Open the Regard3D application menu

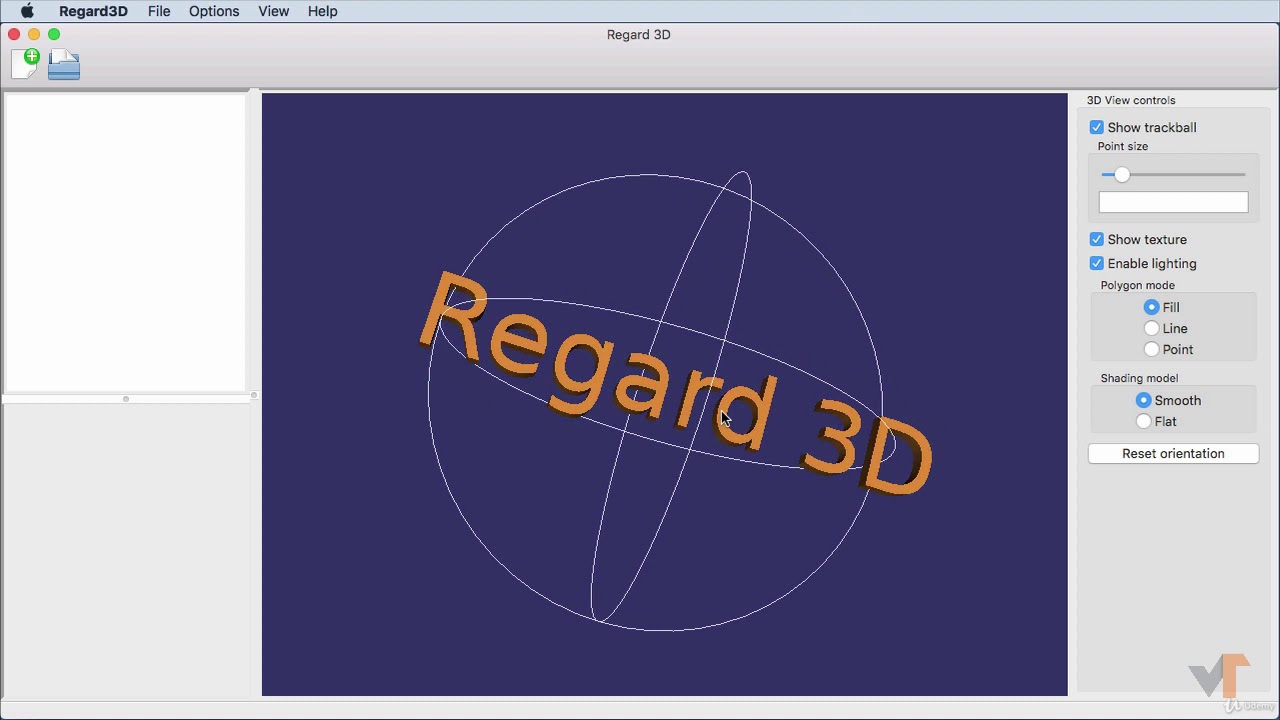pyautogui.click(x=93, y=11)
